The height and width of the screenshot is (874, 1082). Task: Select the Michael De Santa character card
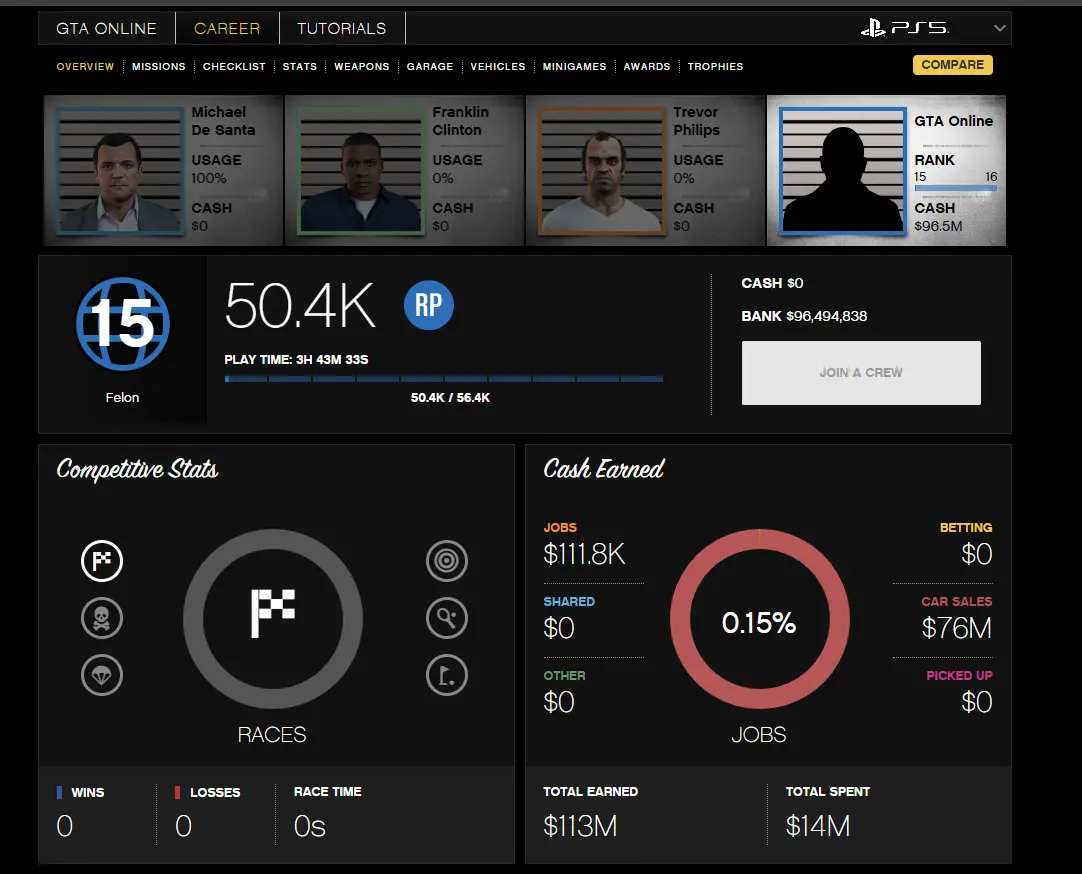[x=163, y=170]
